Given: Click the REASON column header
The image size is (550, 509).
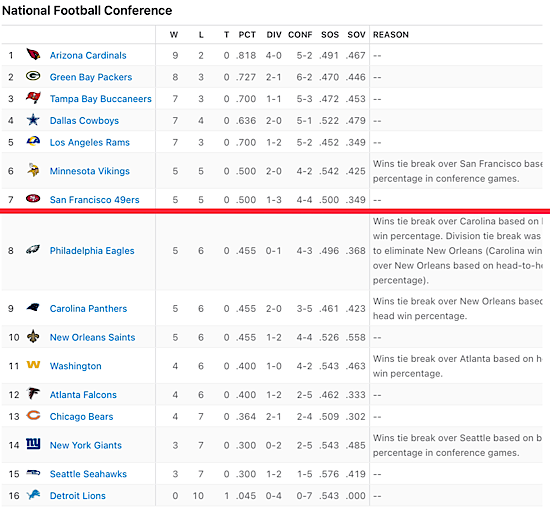Looking at the screenshot, I should (391, 35).
